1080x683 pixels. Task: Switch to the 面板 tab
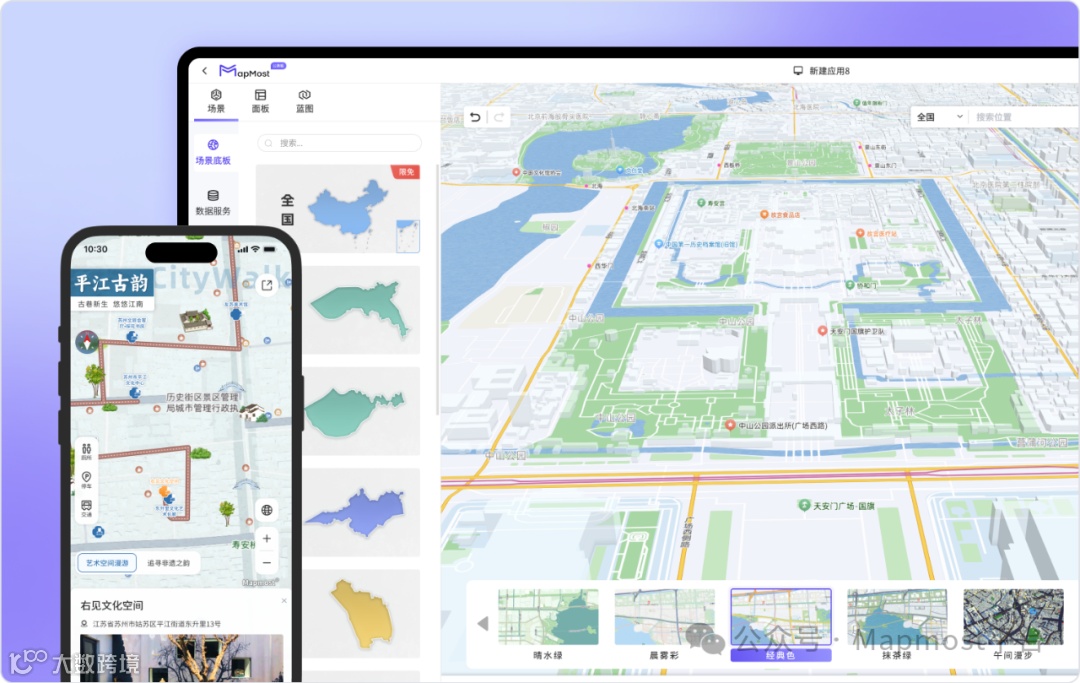(260, 101)
